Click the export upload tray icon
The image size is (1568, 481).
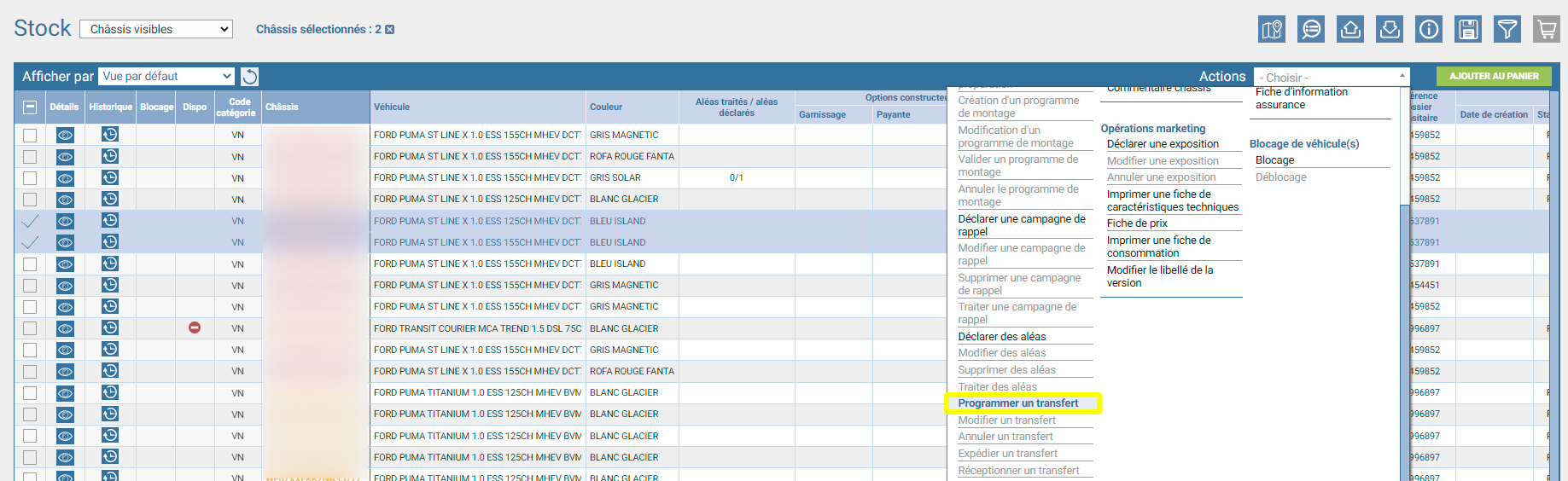coord(1350,29)
